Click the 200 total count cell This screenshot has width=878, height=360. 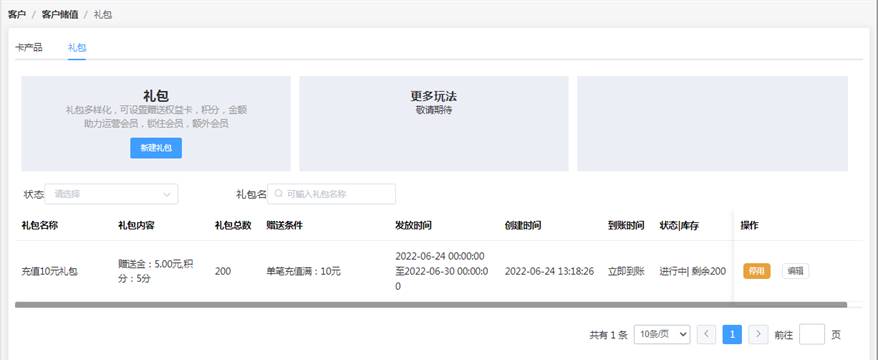(222, 271)
